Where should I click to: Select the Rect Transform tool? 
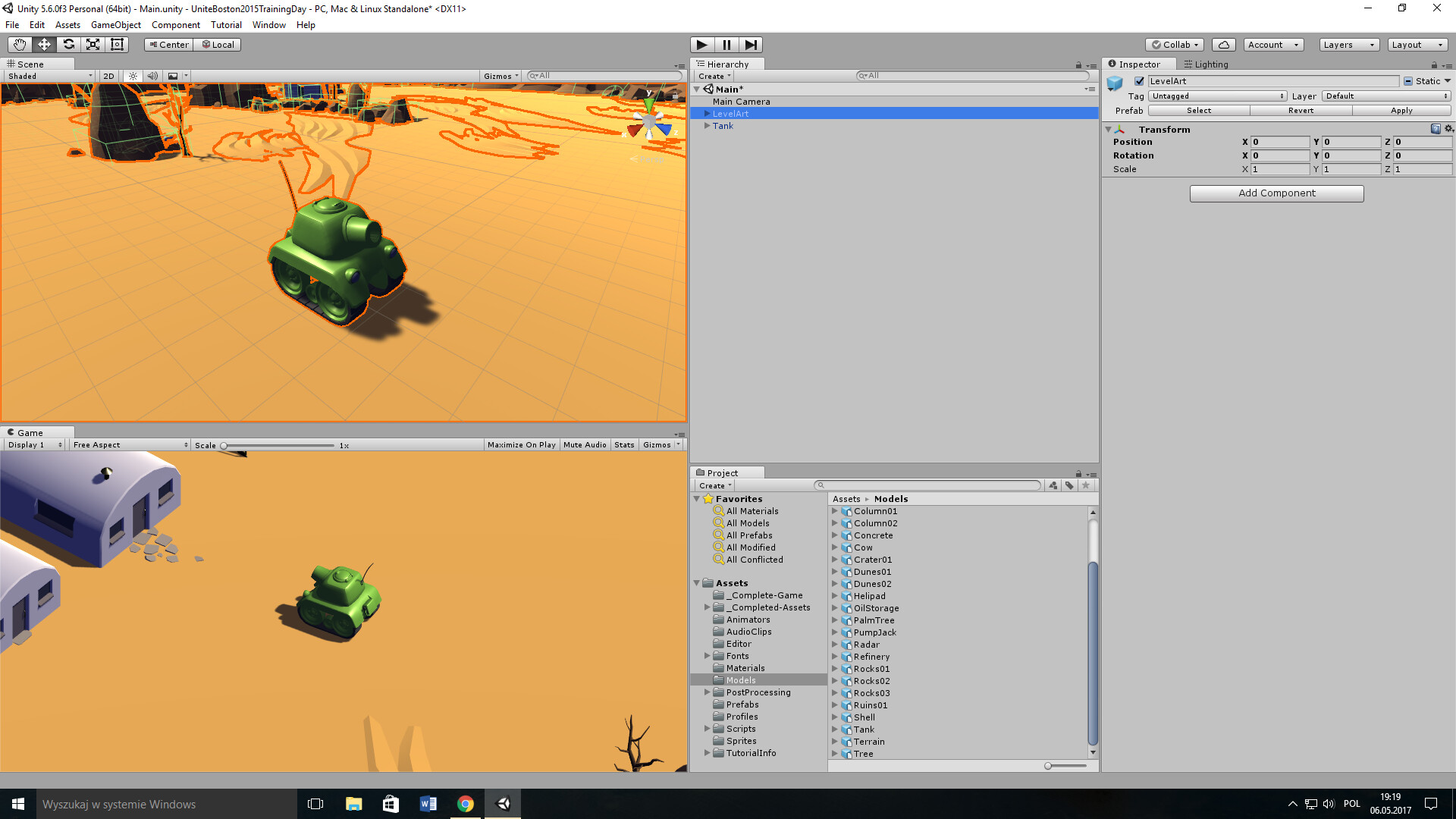[x=117, y=44]
